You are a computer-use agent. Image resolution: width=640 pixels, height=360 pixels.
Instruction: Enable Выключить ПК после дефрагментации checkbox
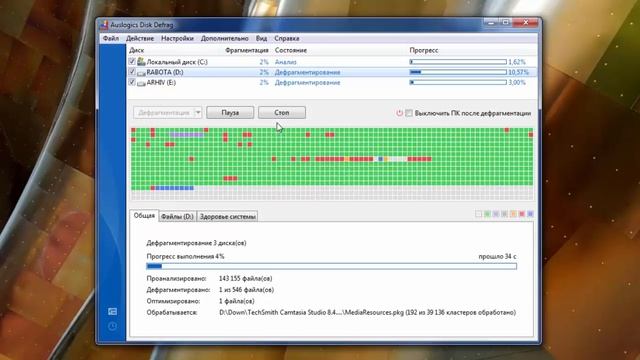[x=409, y=113]
